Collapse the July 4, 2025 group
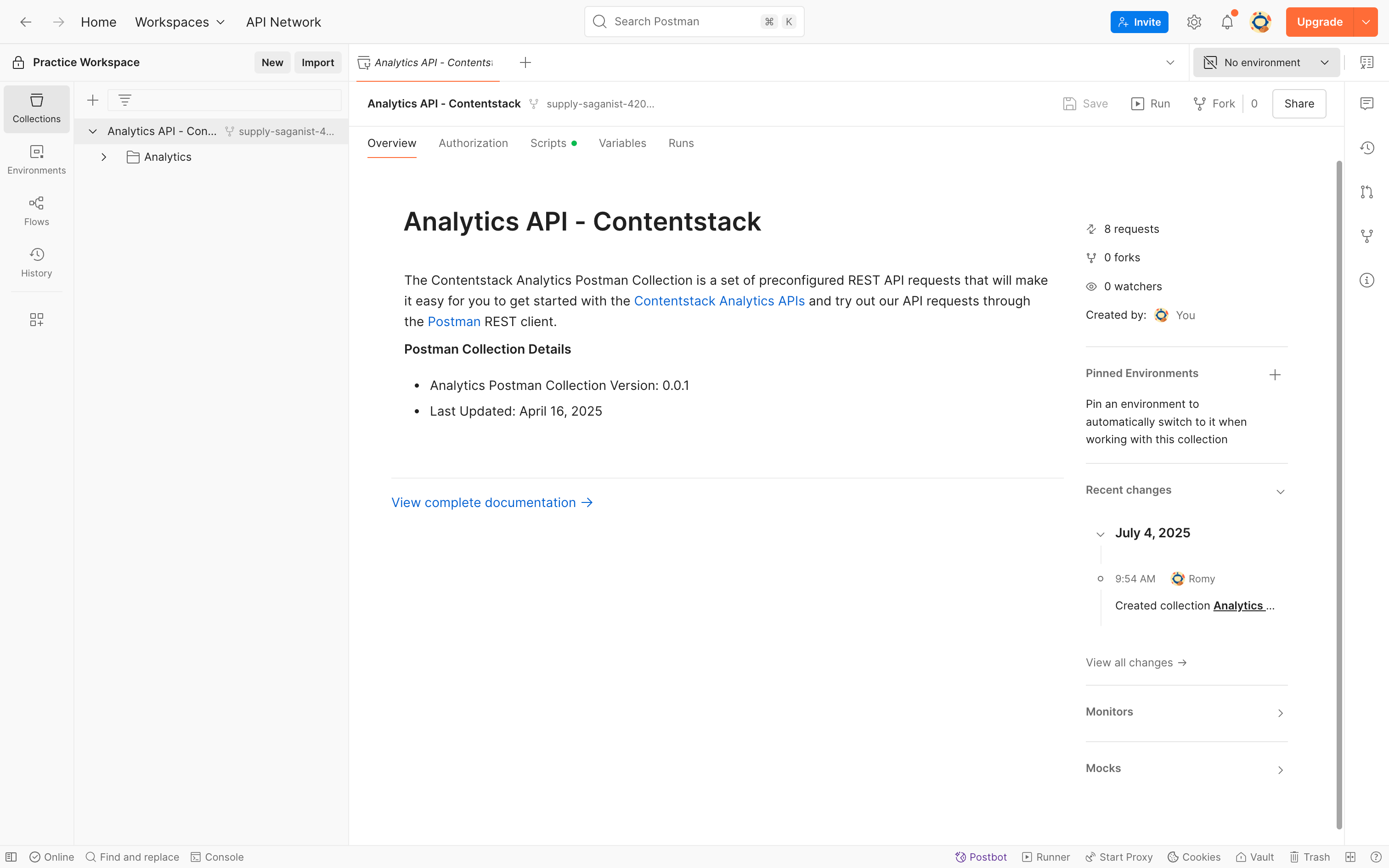The image size is (1389, 868). coord(1100,535)
